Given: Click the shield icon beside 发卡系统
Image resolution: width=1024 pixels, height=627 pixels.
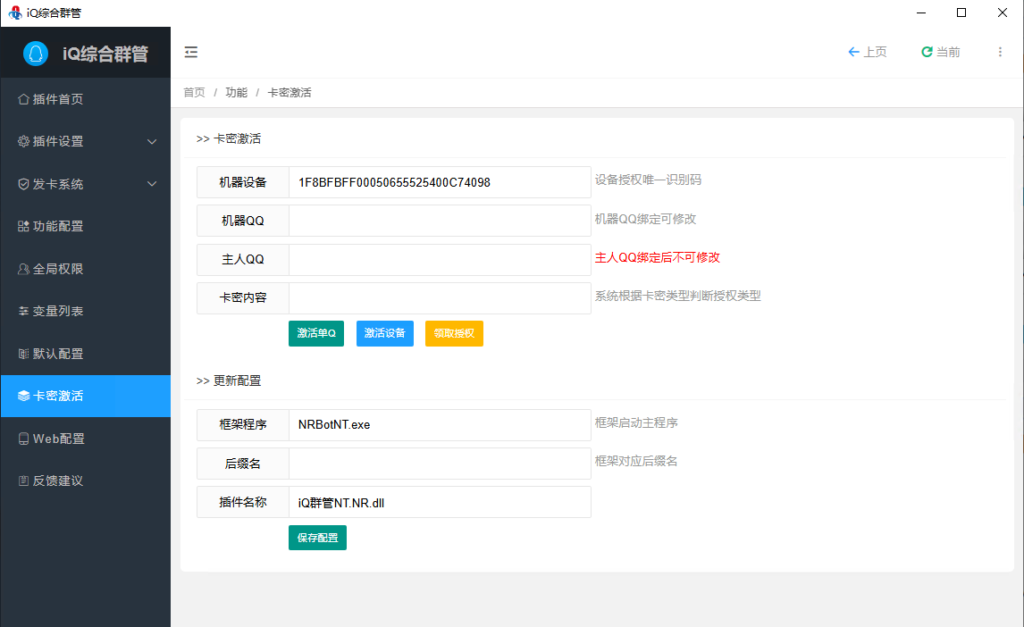Looking at the screenshot, I should point(24,184).
